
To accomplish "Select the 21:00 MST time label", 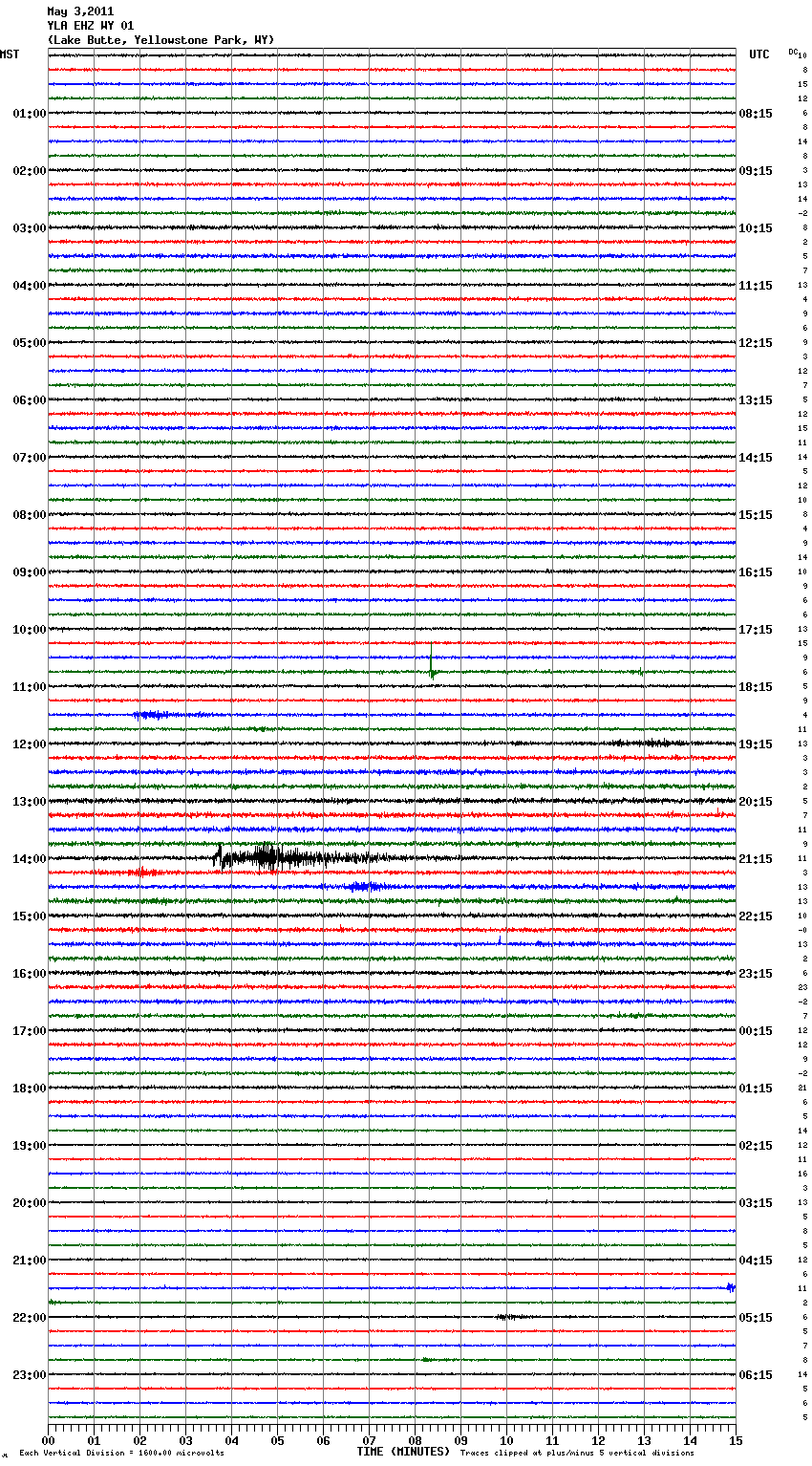I will [30, 1261].
